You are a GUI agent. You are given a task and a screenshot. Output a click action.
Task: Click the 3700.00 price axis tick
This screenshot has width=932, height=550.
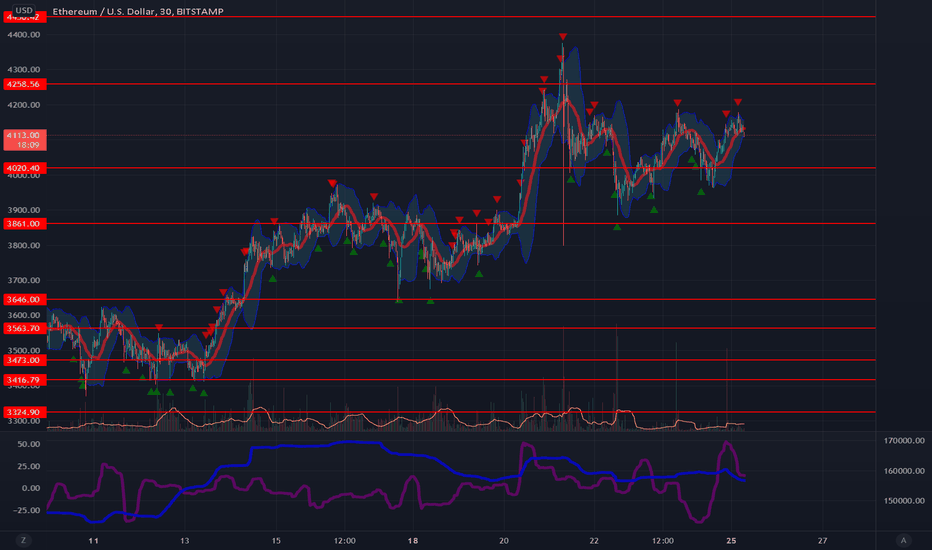point(24,280)
